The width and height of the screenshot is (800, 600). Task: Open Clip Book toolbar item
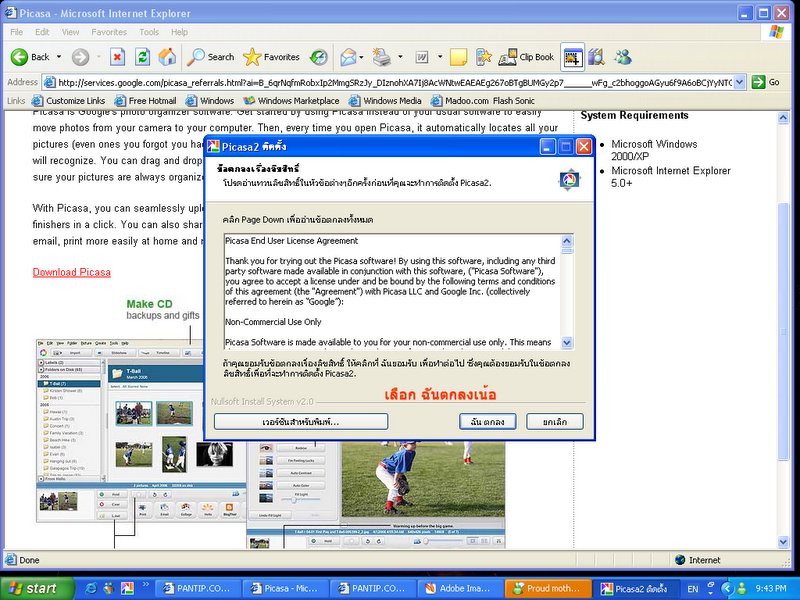[x=526, y=57]
